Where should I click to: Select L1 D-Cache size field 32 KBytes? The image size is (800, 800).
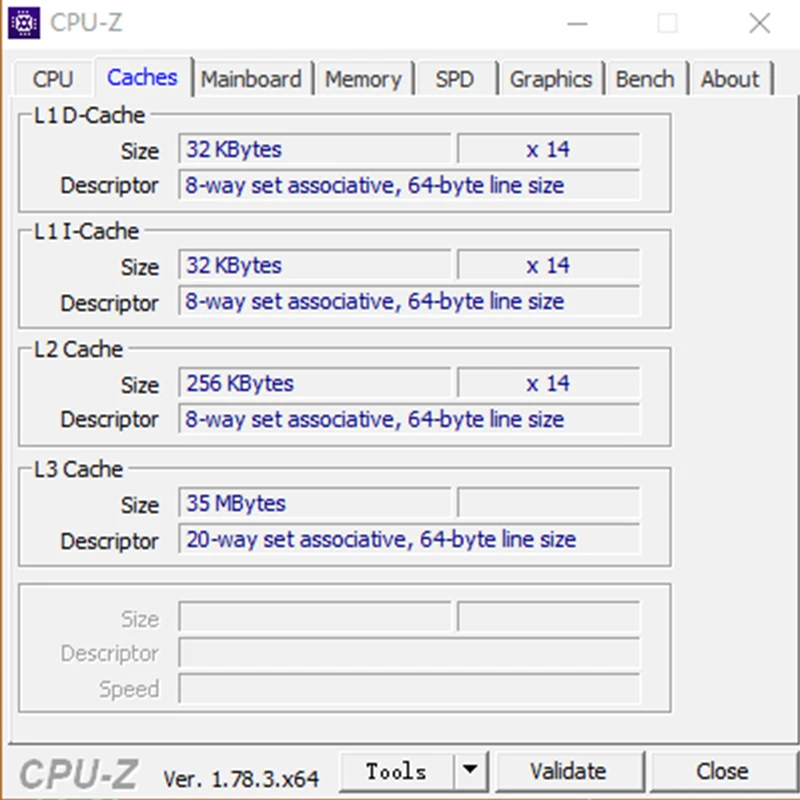click(x=315, y=149)
